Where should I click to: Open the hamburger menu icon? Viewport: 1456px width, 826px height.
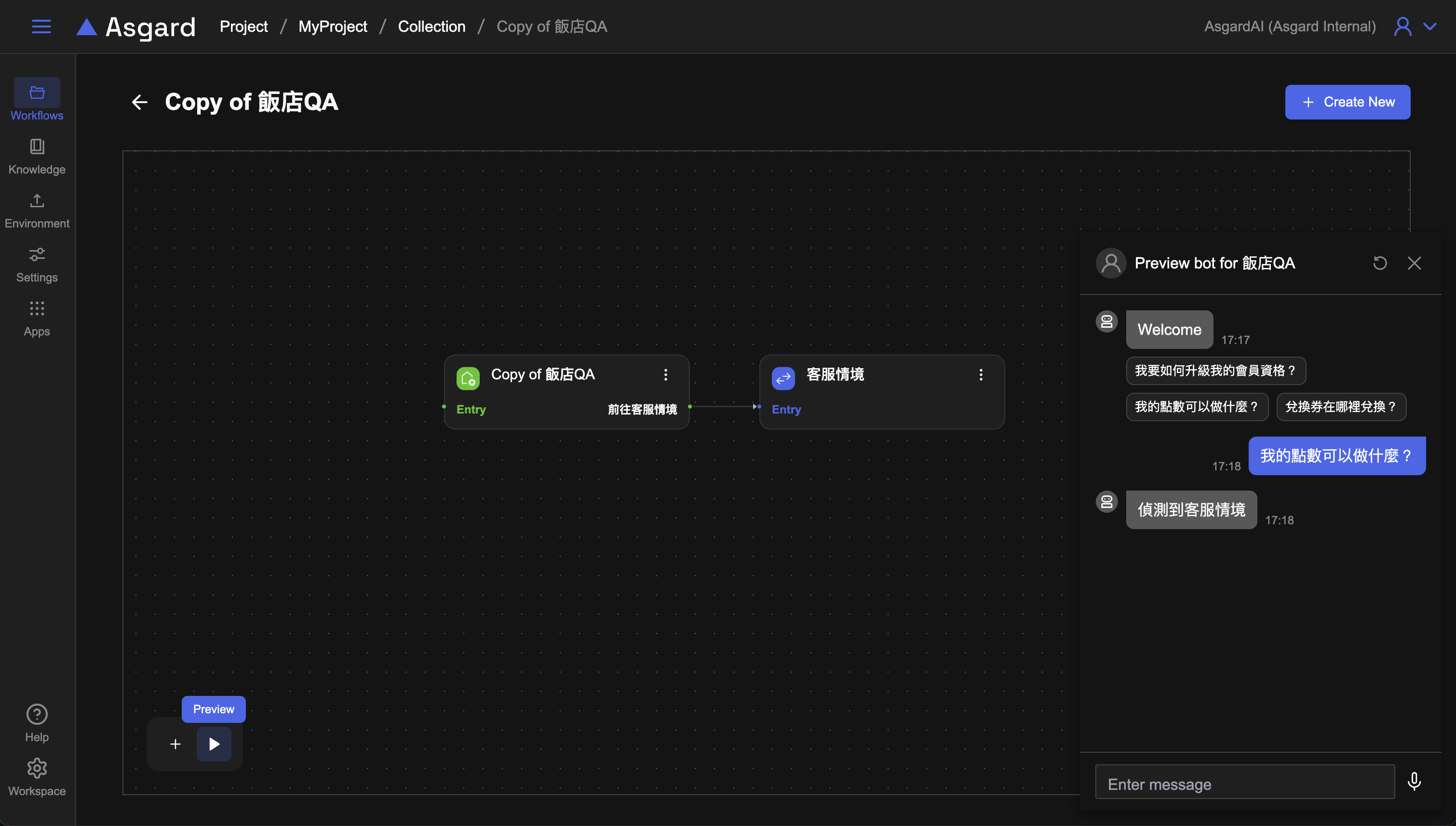pyautogui.click(x=41, y=27)
